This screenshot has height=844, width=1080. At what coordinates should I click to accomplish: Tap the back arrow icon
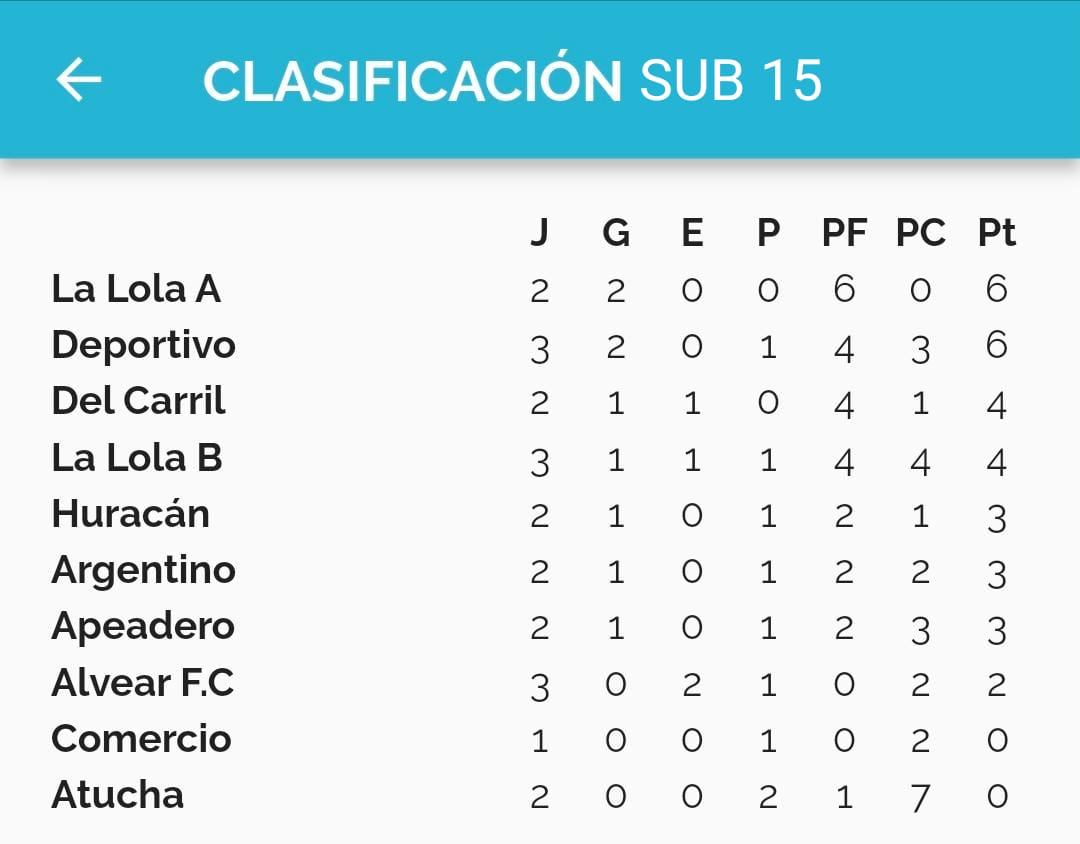click(79, 80)
